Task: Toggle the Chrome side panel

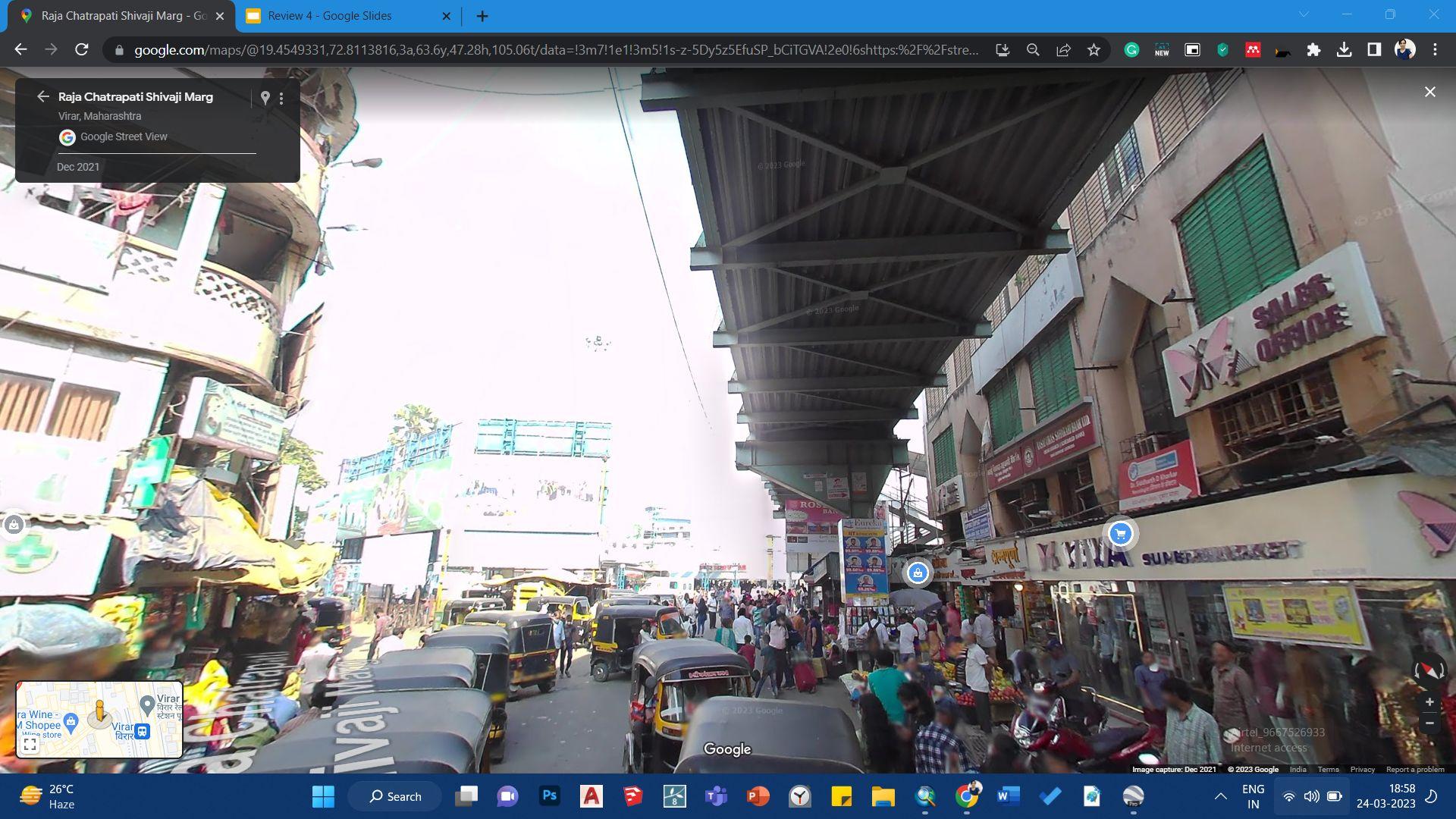Action: 1374,50
